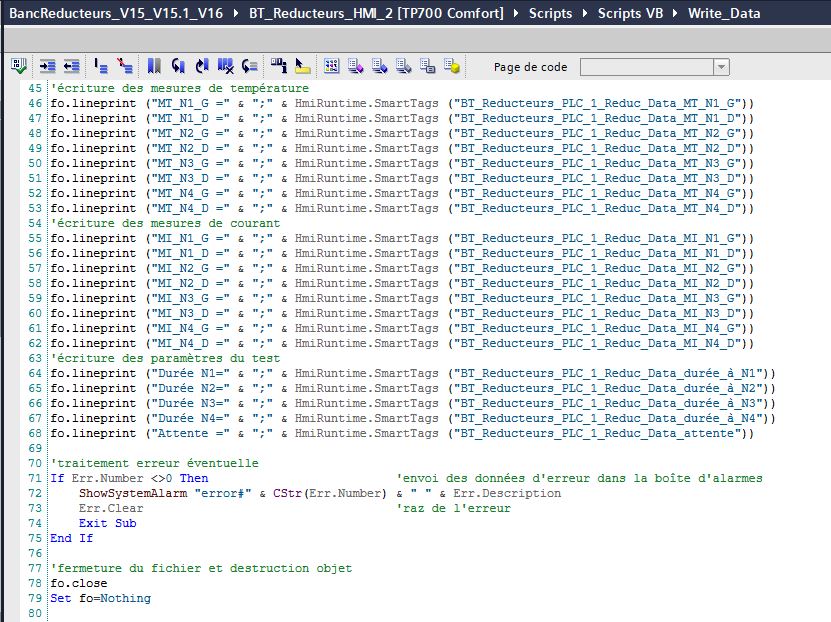The image size is (831, 622).
Task: Click inside the Page de code combo box
Action: click(646, 67)
